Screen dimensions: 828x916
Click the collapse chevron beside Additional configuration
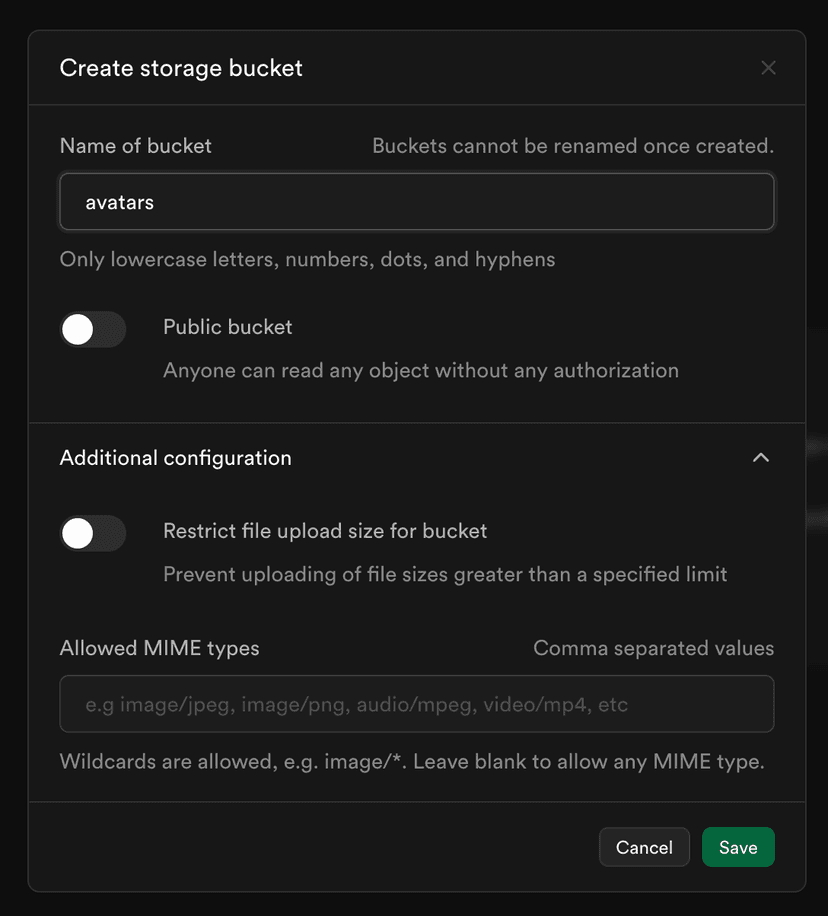761,457
